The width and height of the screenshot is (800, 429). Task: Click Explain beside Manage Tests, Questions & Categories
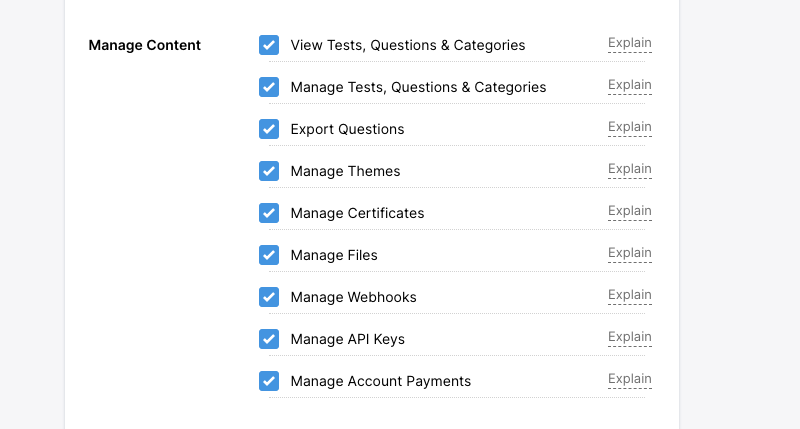629,85
